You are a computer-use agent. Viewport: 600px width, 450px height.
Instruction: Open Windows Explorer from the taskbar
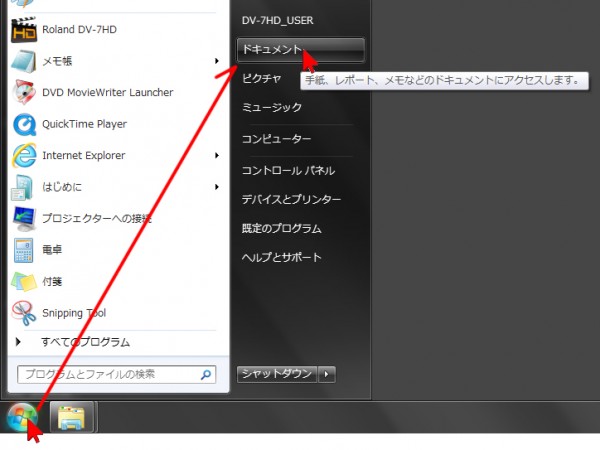pyautogui.click(x=72, y=417)
